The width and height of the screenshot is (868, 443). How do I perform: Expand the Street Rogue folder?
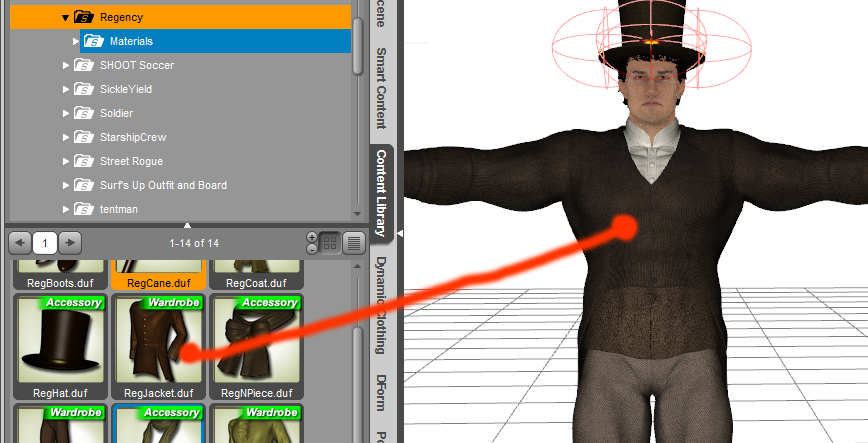point(66,162)
